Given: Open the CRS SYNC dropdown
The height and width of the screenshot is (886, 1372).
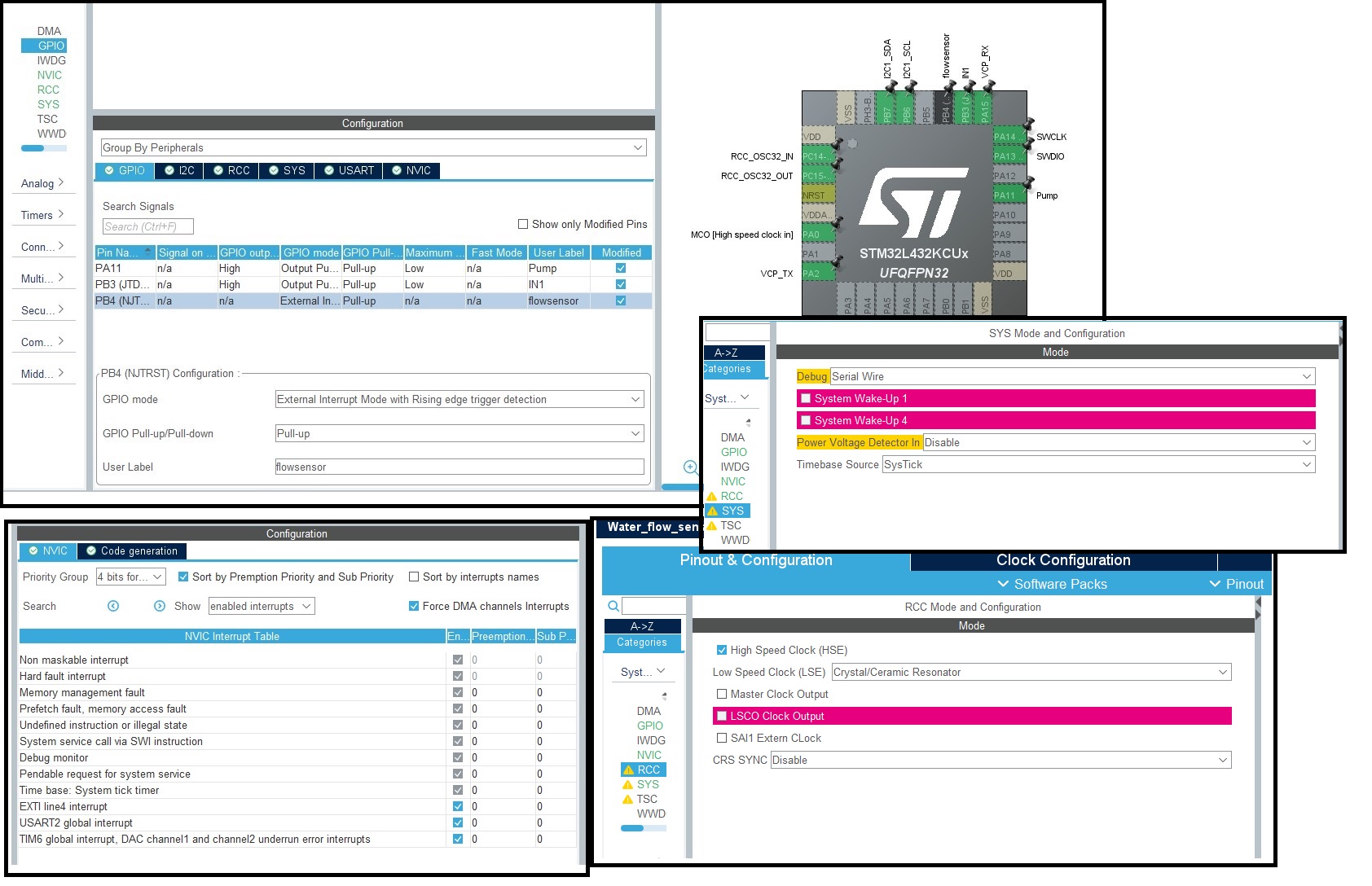Looking at the screenshot, I should coord(1000,760).
